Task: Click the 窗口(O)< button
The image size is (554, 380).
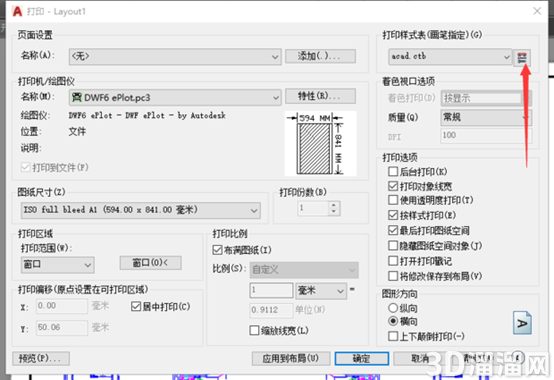Action: click(151, 263)
